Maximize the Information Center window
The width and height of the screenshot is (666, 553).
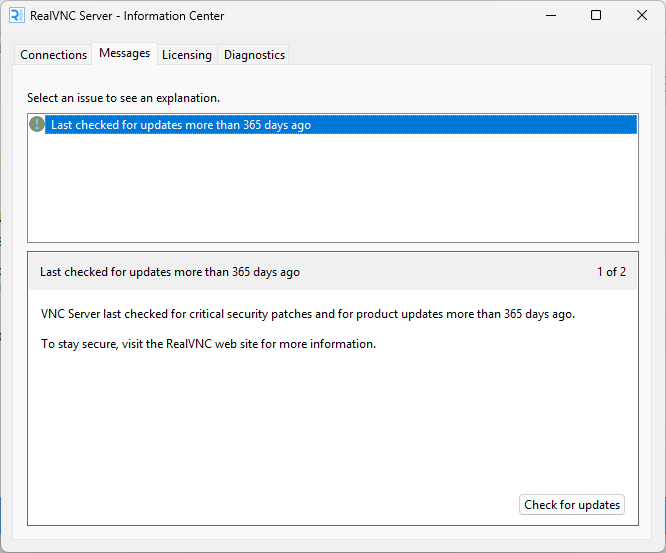pyautogui.click(x=596, y=16)
